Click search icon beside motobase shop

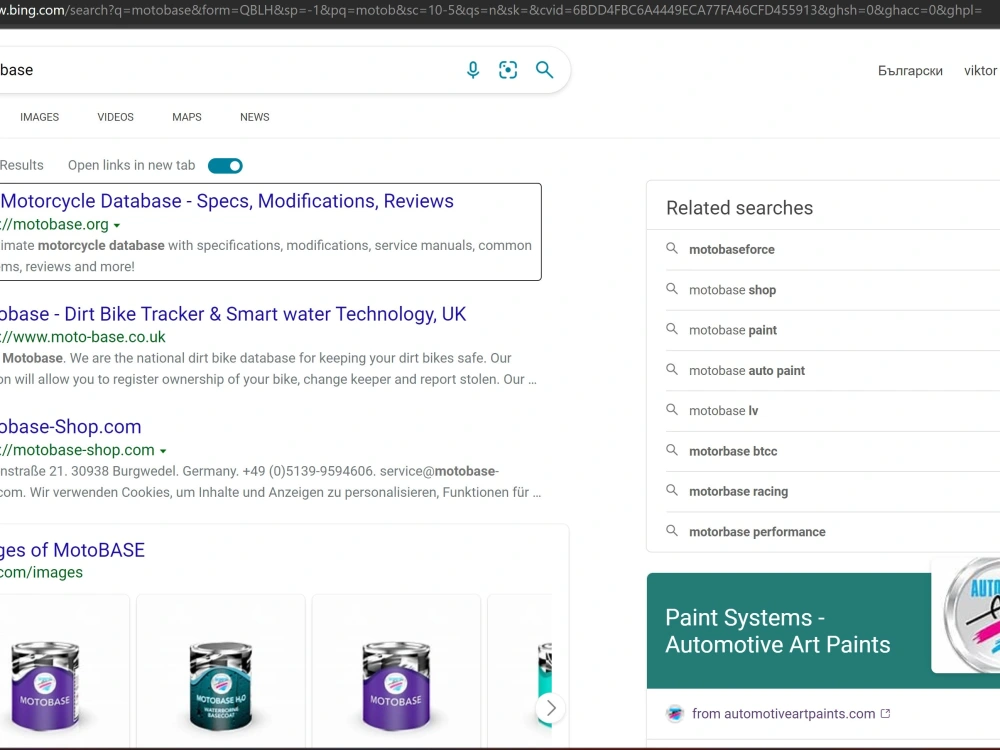point(672,289)
